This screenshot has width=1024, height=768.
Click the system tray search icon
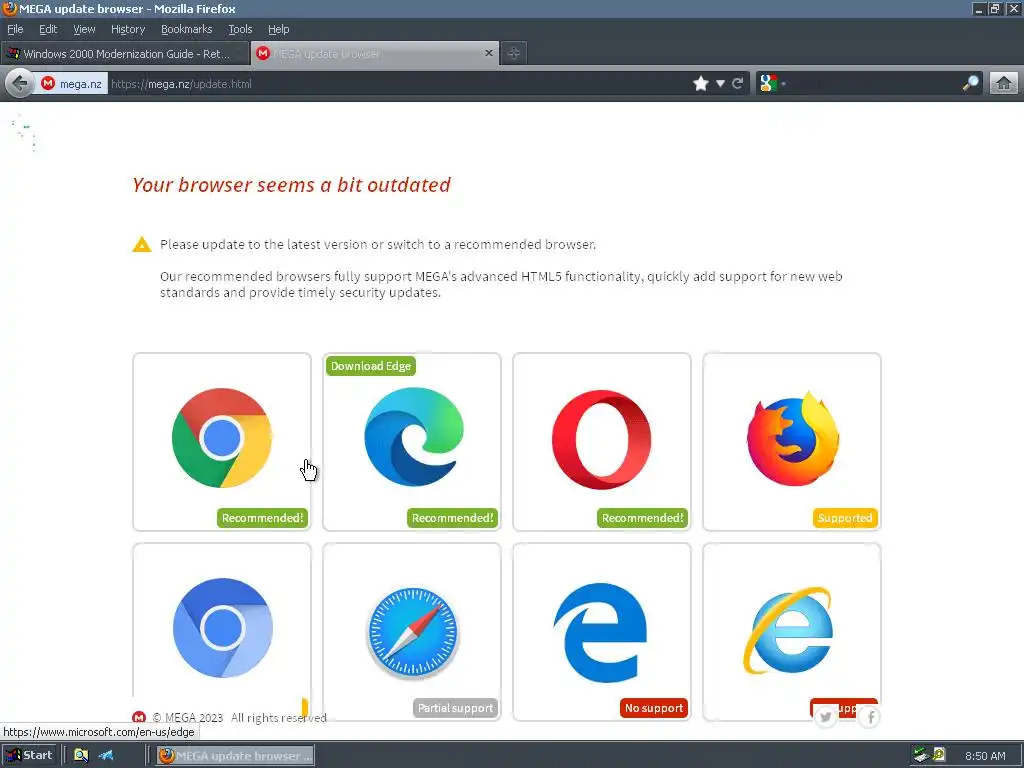tap(938, 755)
